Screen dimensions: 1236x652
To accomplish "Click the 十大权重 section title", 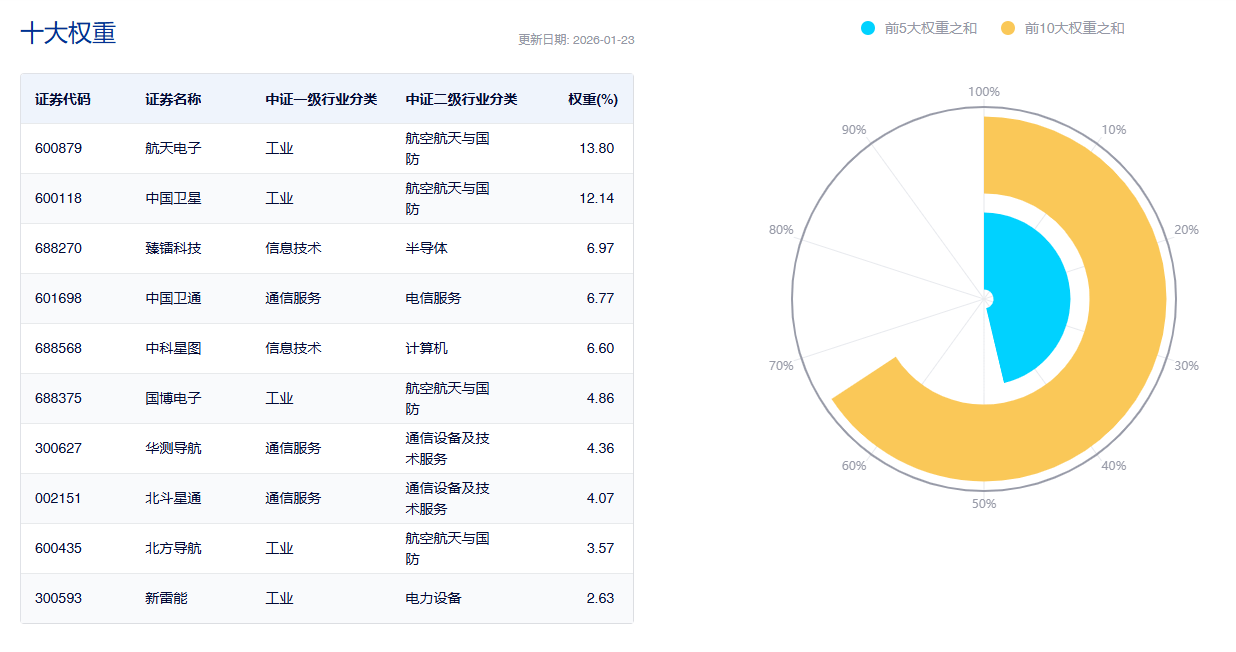I will click(x=68, y=33).
